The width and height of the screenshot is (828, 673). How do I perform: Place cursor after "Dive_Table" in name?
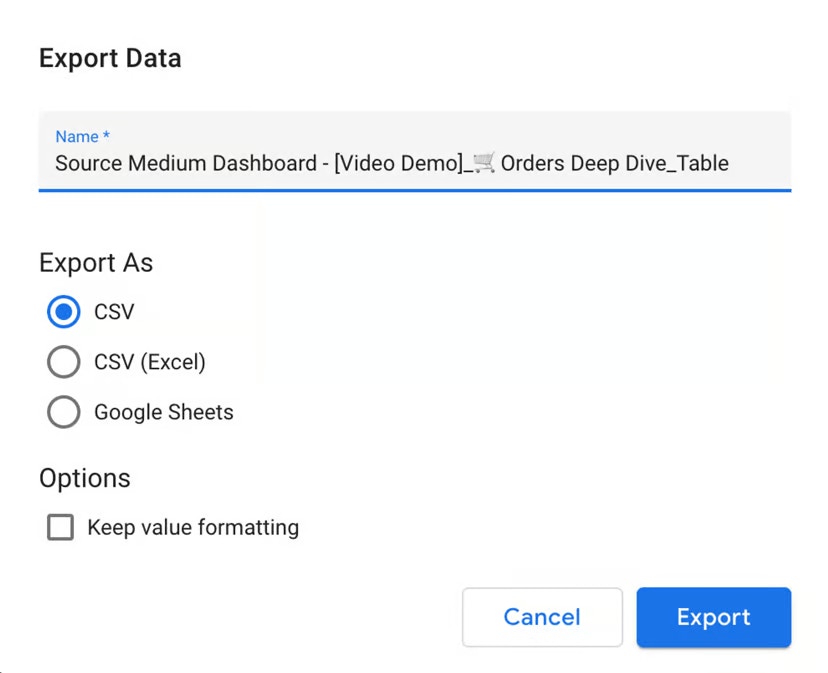pyautogui.click(x=730, y=163)
